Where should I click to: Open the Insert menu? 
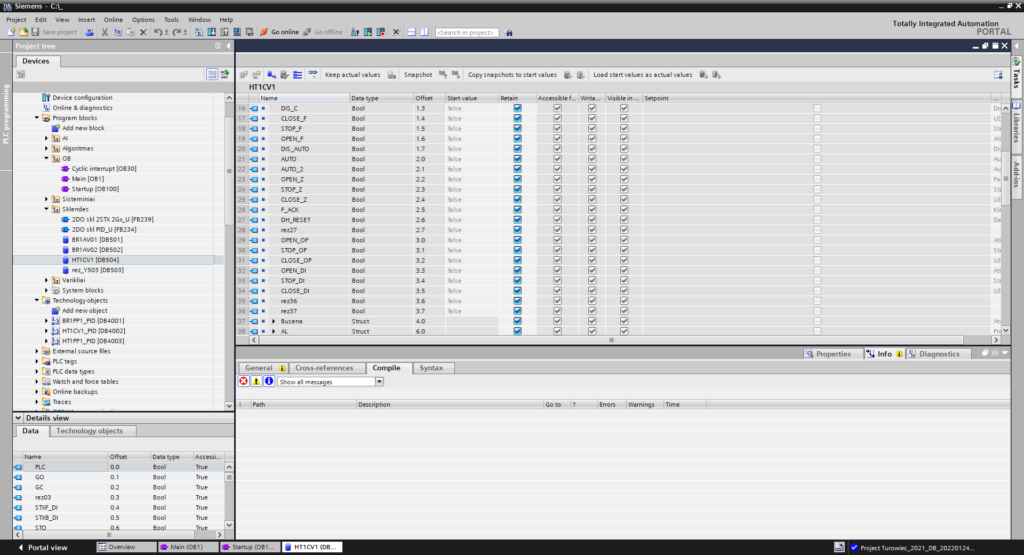click(86, 20)
